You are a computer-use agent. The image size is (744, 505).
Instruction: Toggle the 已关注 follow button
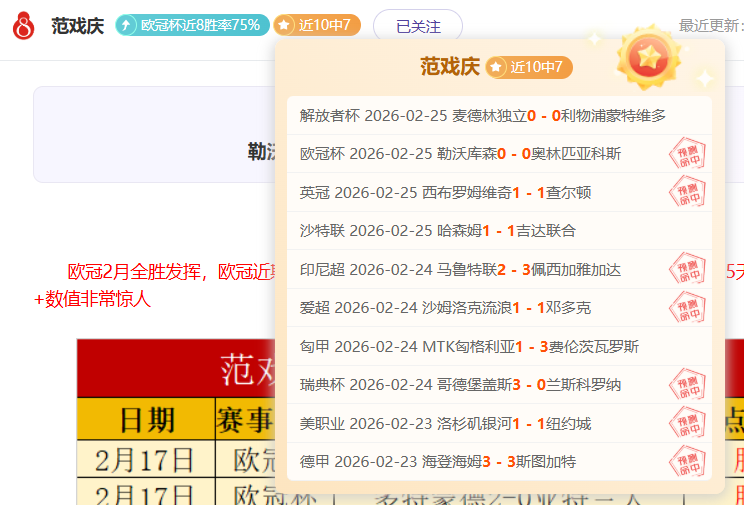[x=417, y=26]
